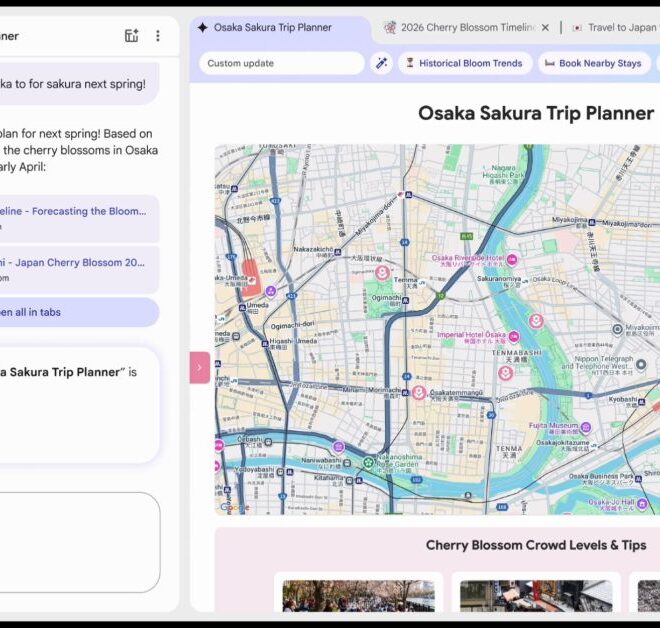Collapse side panel with pink arrow handle

tap(200, 367)
